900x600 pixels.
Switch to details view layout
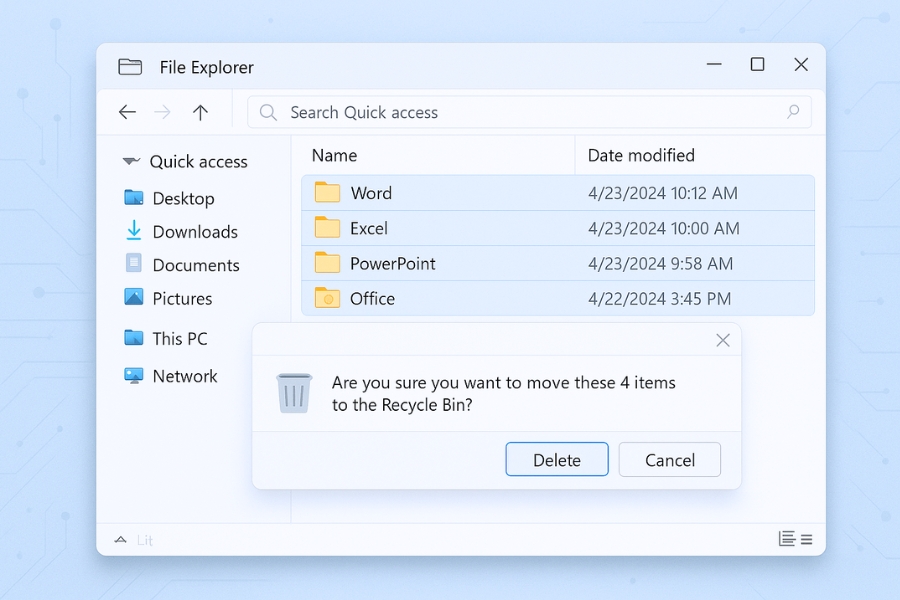[x=788, y=538]
